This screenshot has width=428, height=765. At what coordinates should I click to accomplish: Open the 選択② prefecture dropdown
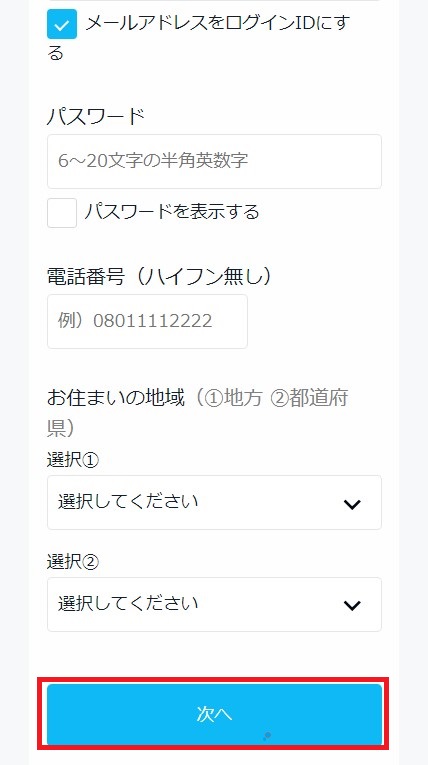click(214, 604)
